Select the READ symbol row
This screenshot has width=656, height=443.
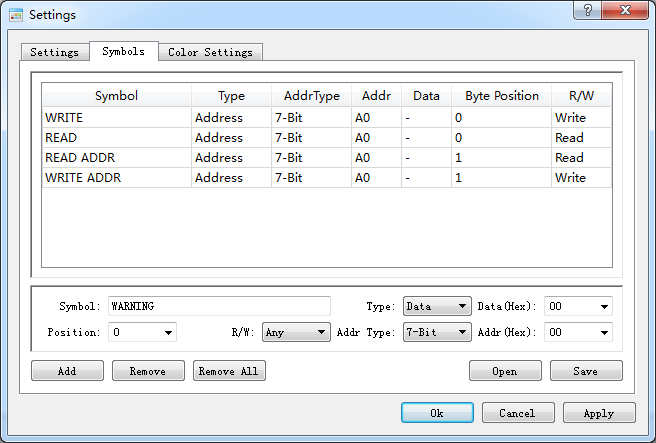coord(327,138)
